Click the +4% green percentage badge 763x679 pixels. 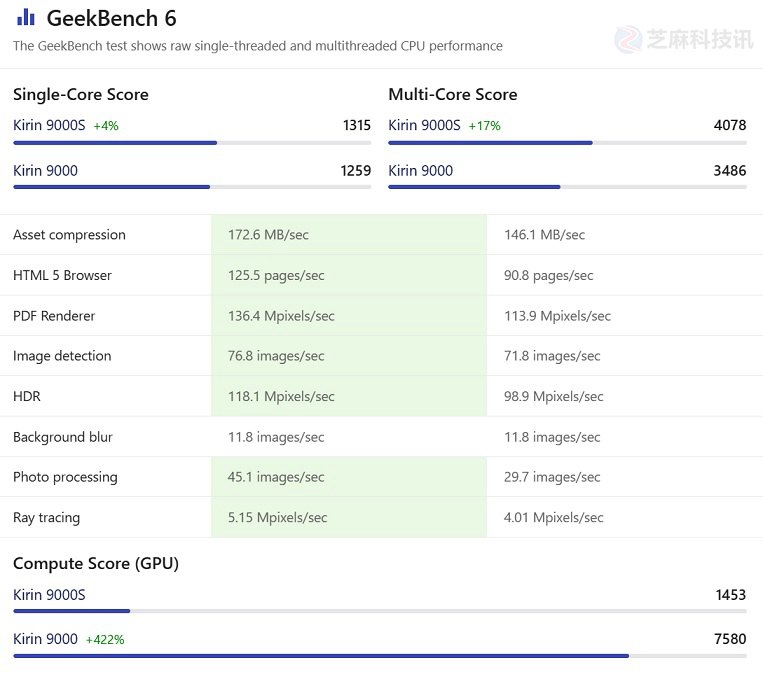(106, 126)
